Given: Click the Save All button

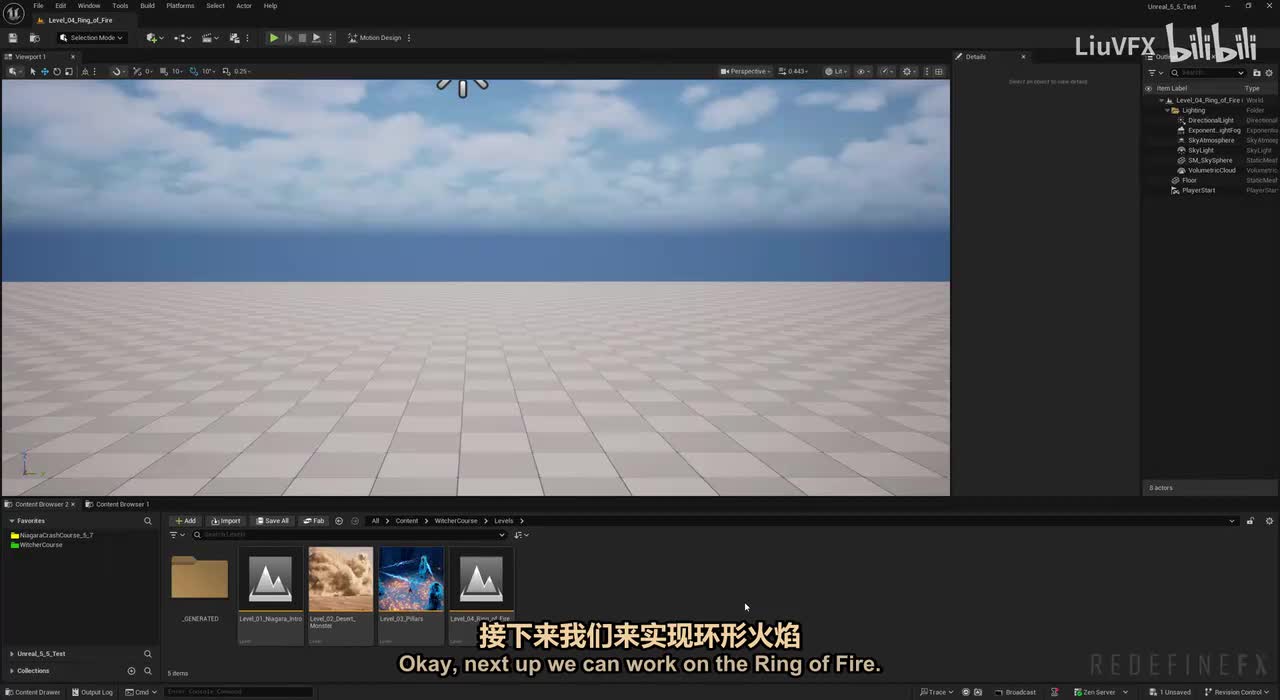Looking at the screenshot, I should tap(272, 521).
